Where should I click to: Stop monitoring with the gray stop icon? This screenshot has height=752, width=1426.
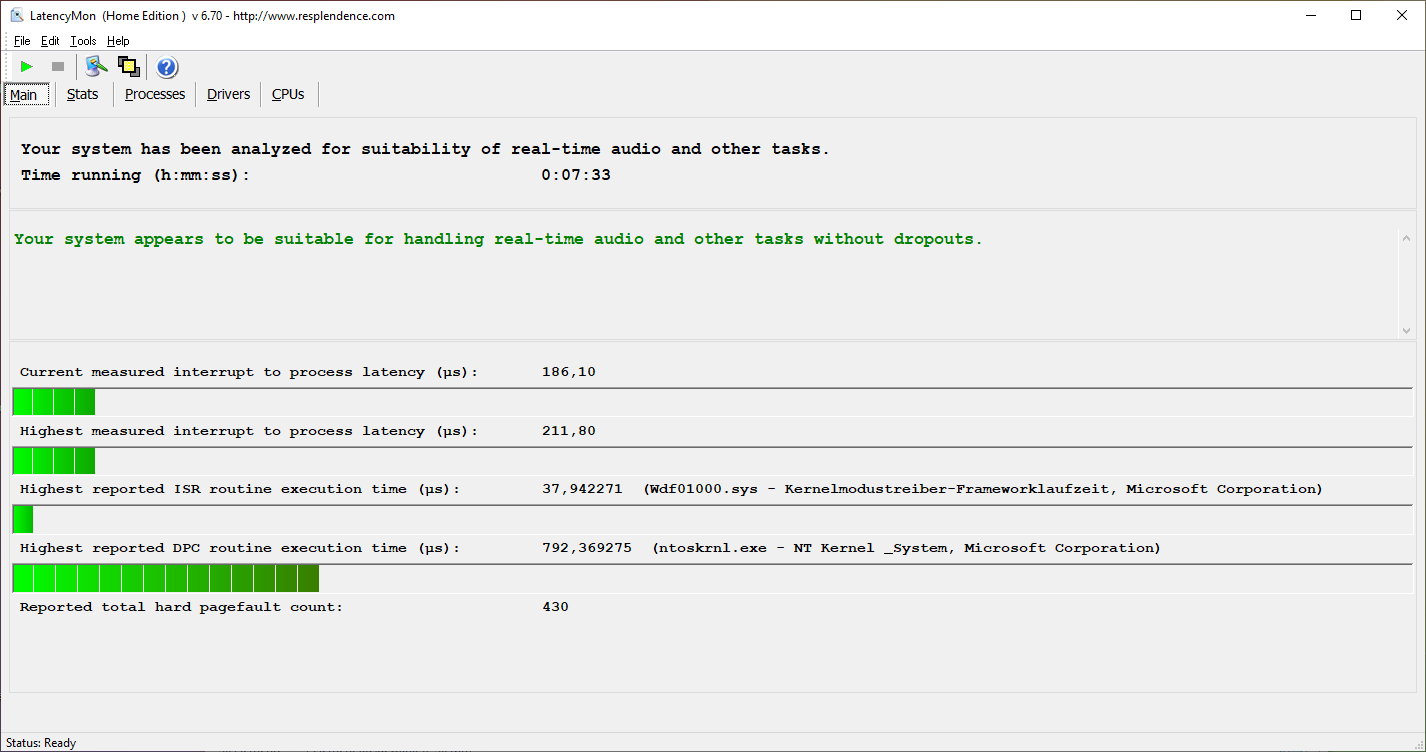[x=58, y=67]
